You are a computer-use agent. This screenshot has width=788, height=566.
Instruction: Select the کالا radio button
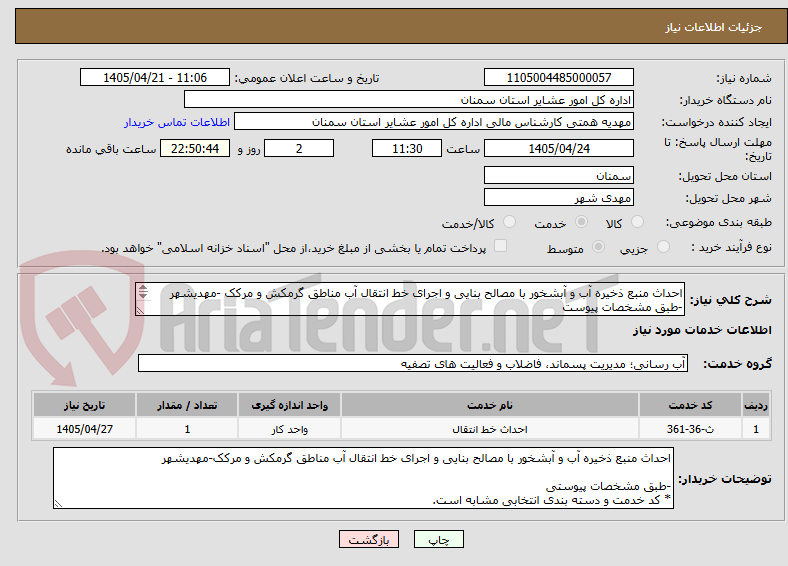pyautogui.click(x=637, y=222)
